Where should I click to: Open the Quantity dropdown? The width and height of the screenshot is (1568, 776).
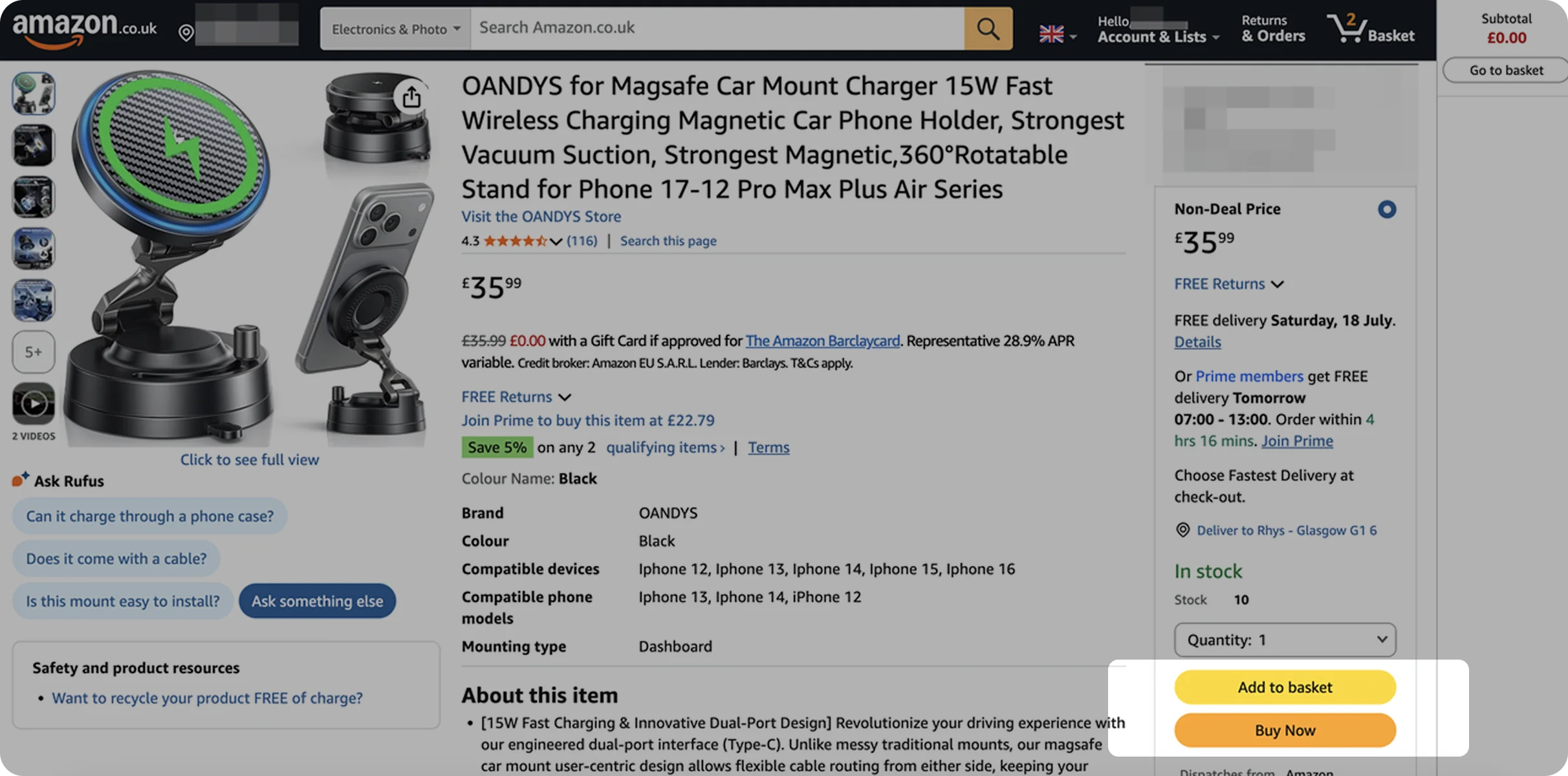1285,640
